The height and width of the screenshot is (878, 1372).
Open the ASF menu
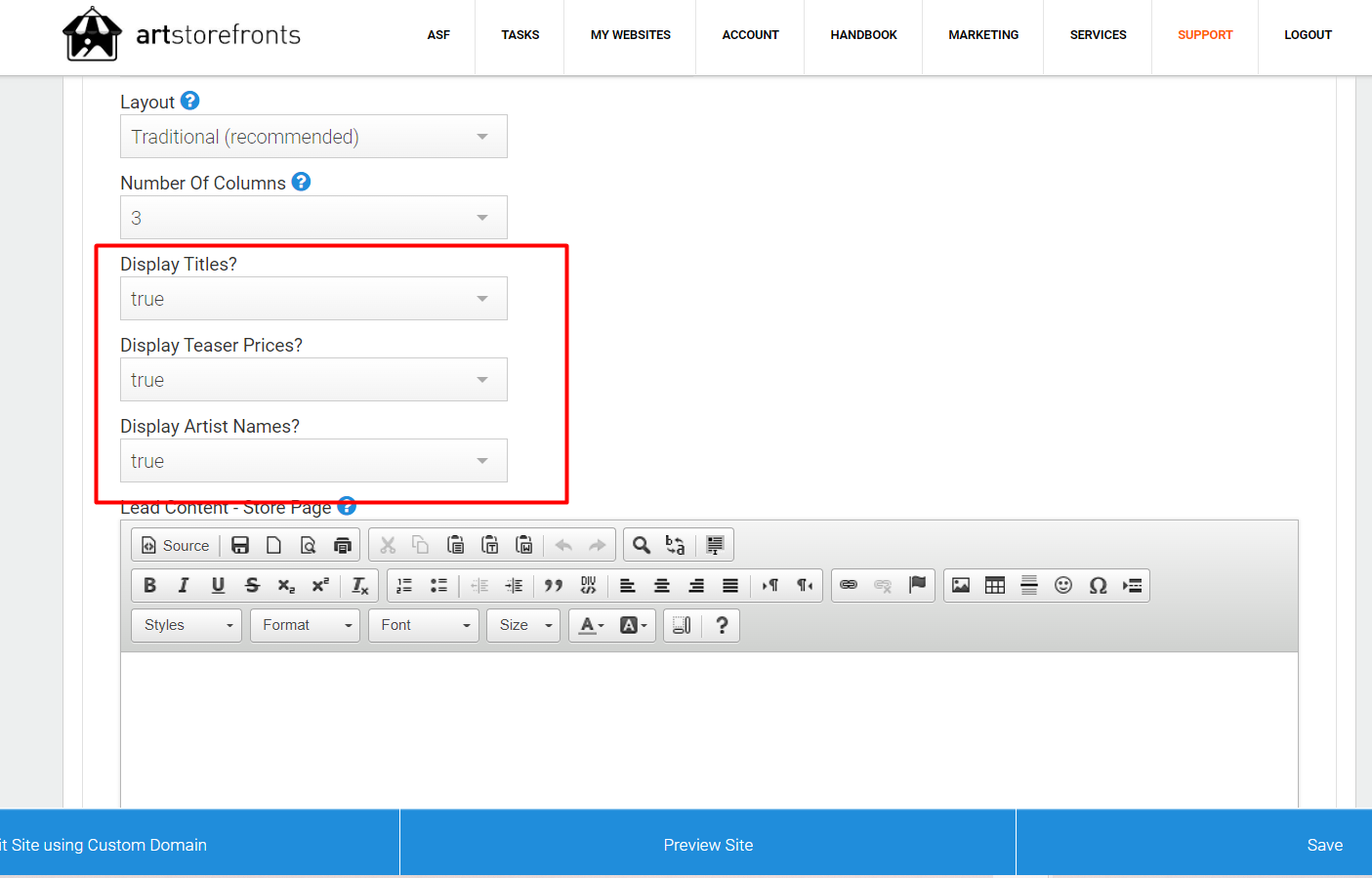point(438,35)
